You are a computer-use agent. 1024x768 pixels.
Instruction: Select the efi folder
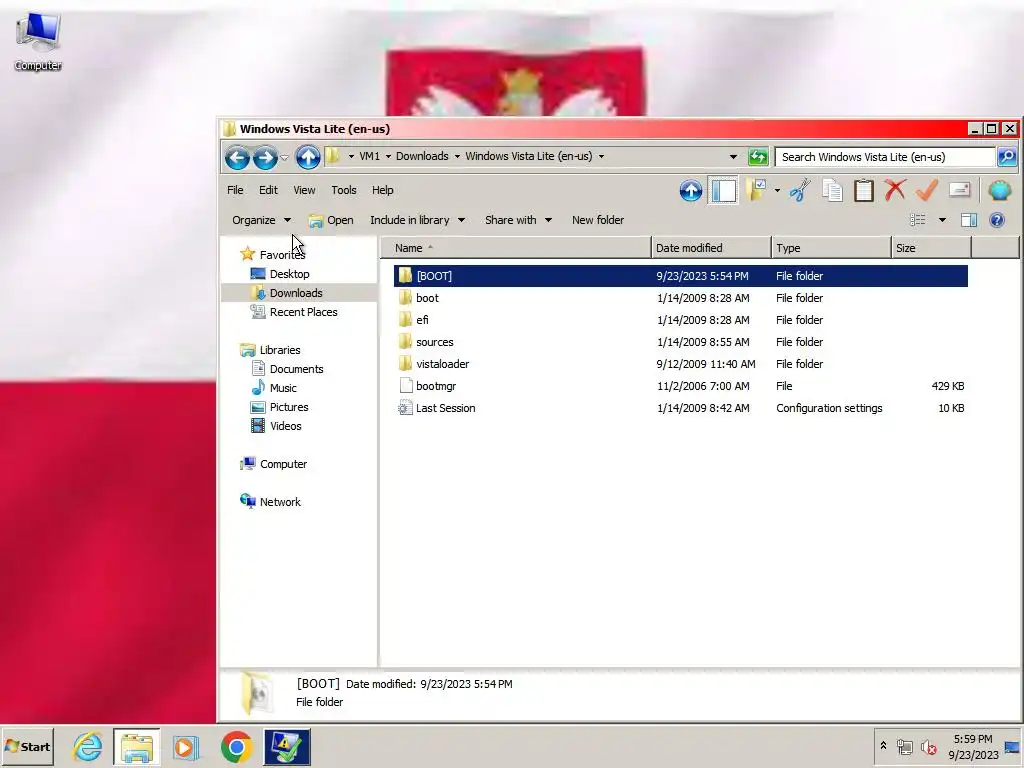[x=422, y=320]
